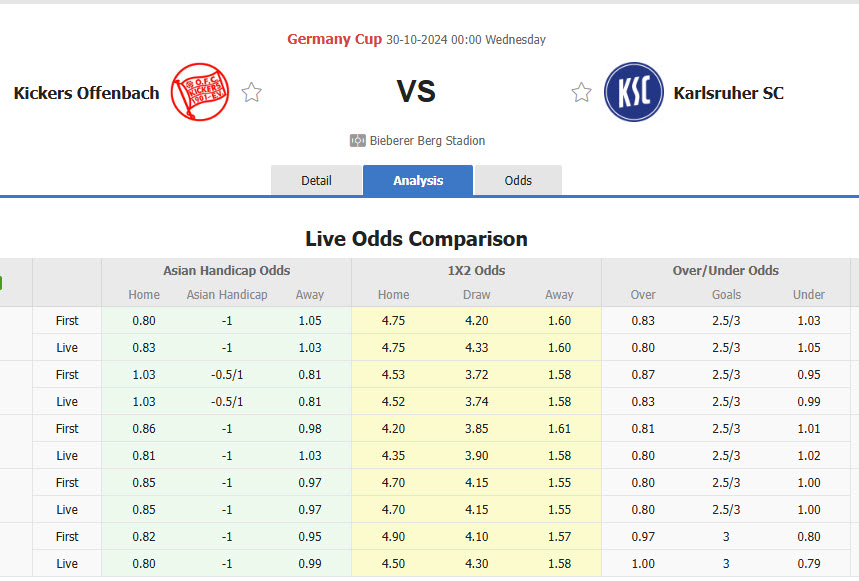Click the Live odds cell showing 4.33 draw
This screenshot has height=581, width=859.
pyautogui.click(x=476, y=347)
